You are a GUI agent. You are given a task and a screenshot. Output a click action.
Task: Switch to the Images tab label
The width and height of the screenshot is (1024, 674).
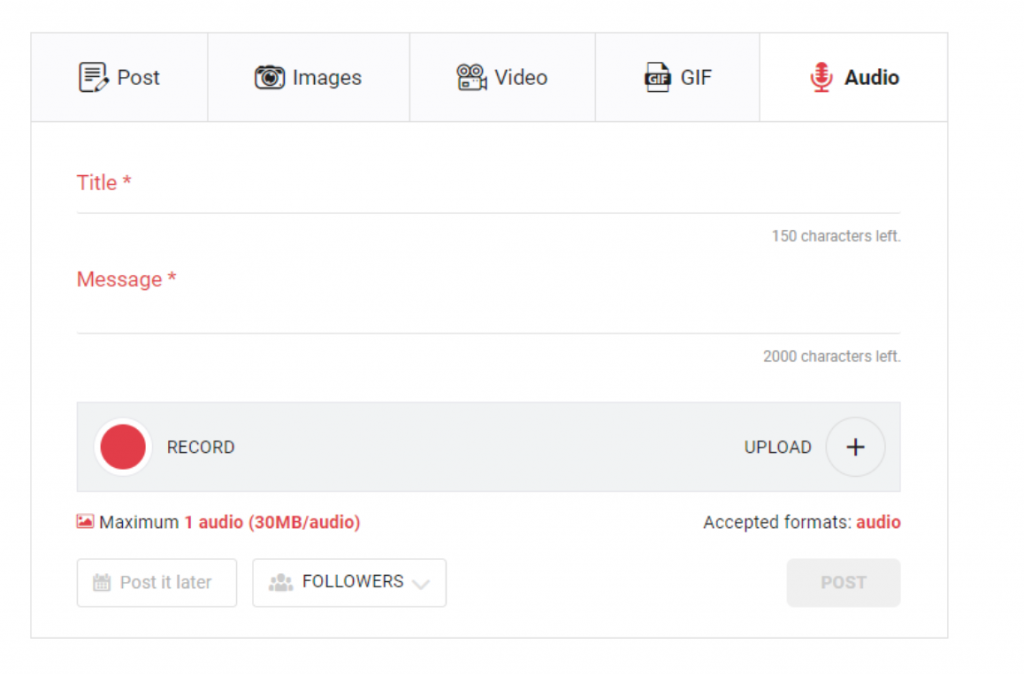click(x=327, y=78)
